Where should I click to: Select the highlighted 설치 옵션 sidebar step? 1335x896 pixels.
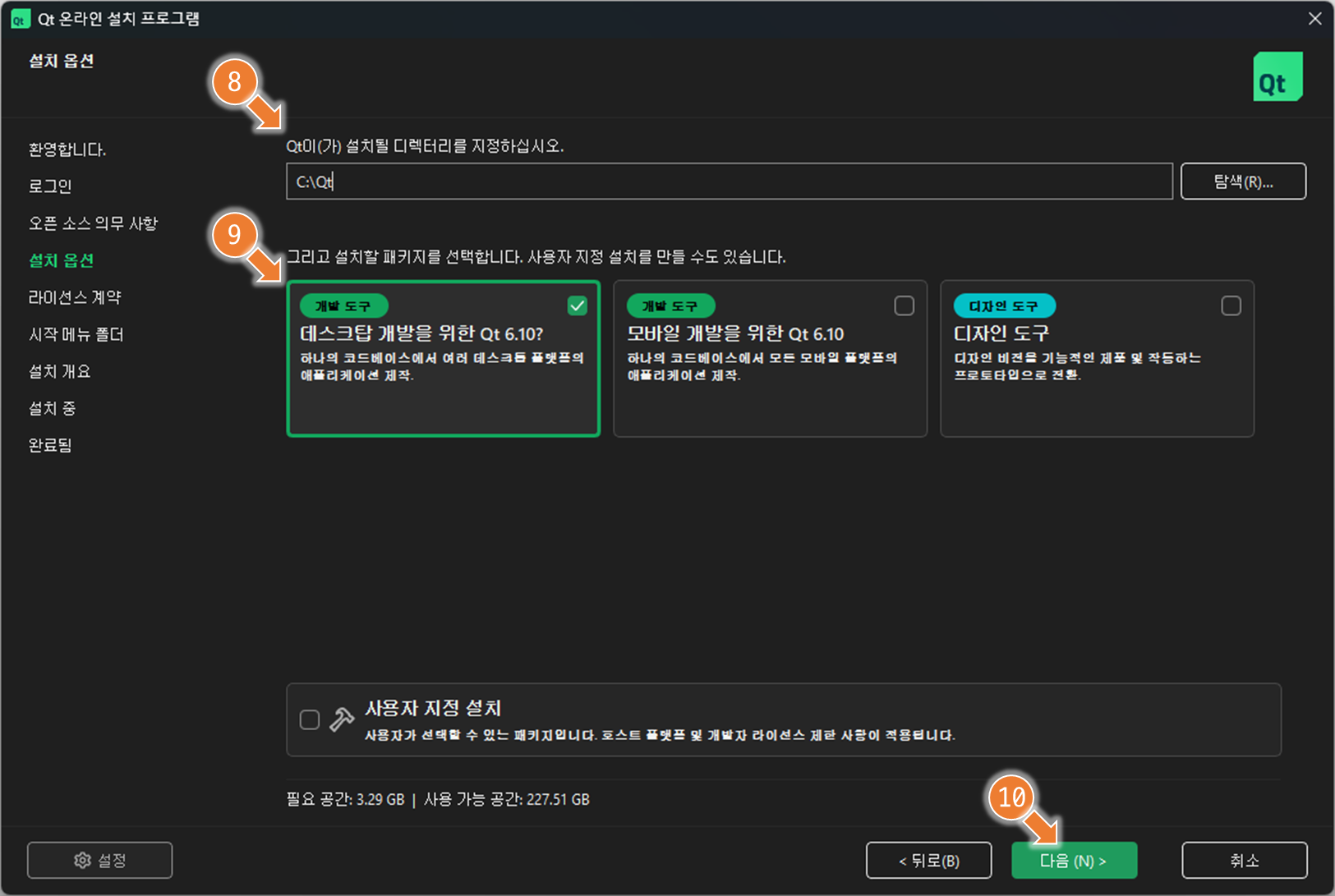(62, 260)
